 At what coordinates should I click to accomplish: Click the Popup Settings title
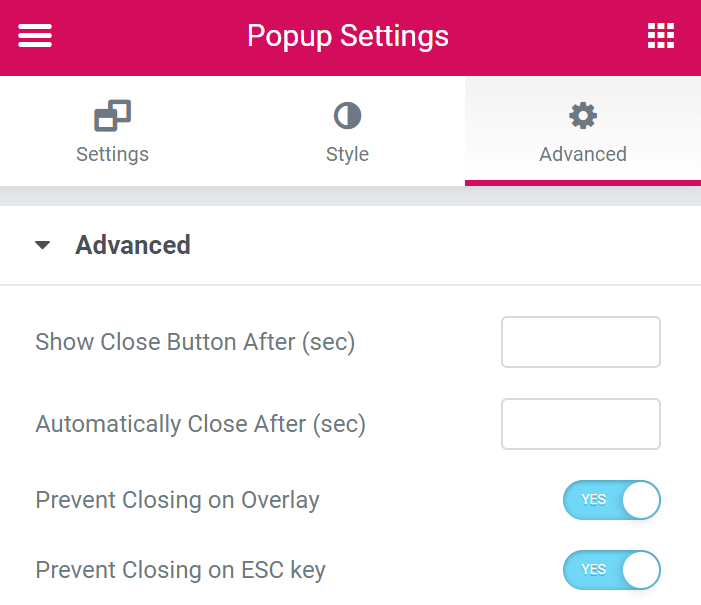[348, 36]
